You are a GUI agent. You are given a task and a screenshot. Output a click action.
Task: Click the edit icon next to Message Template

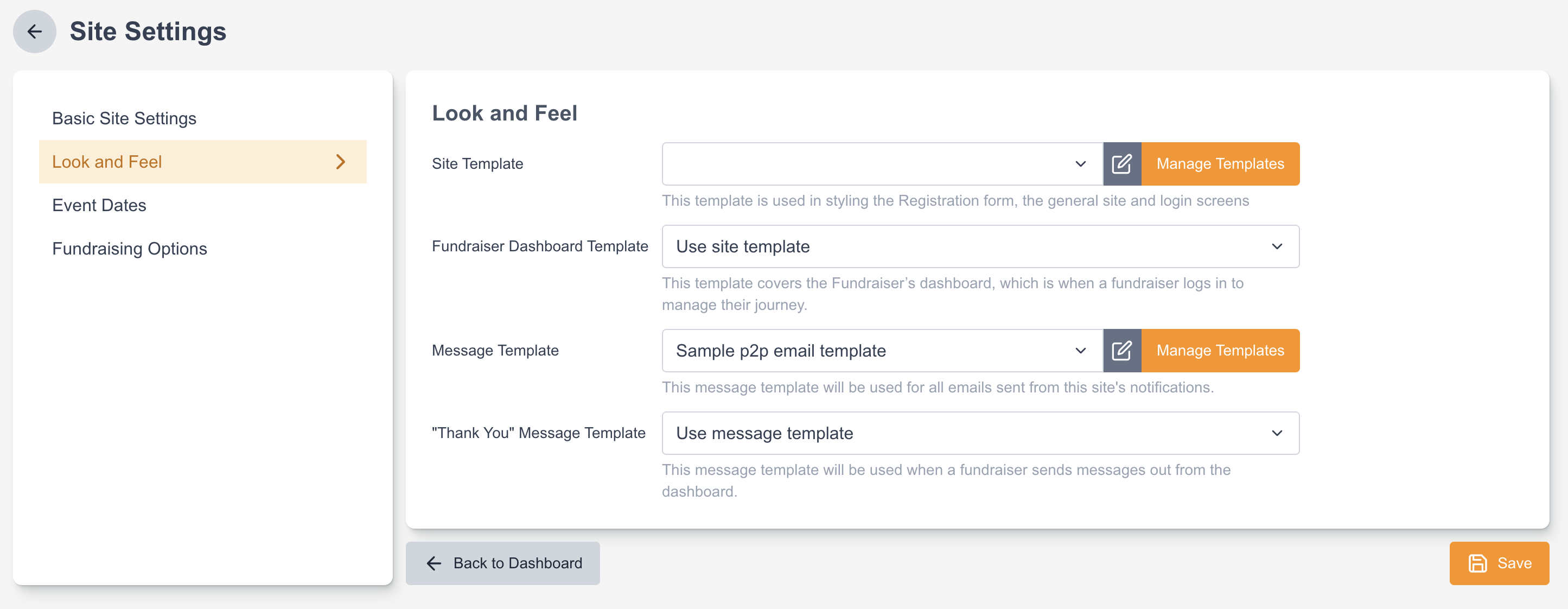(1121, 351)
